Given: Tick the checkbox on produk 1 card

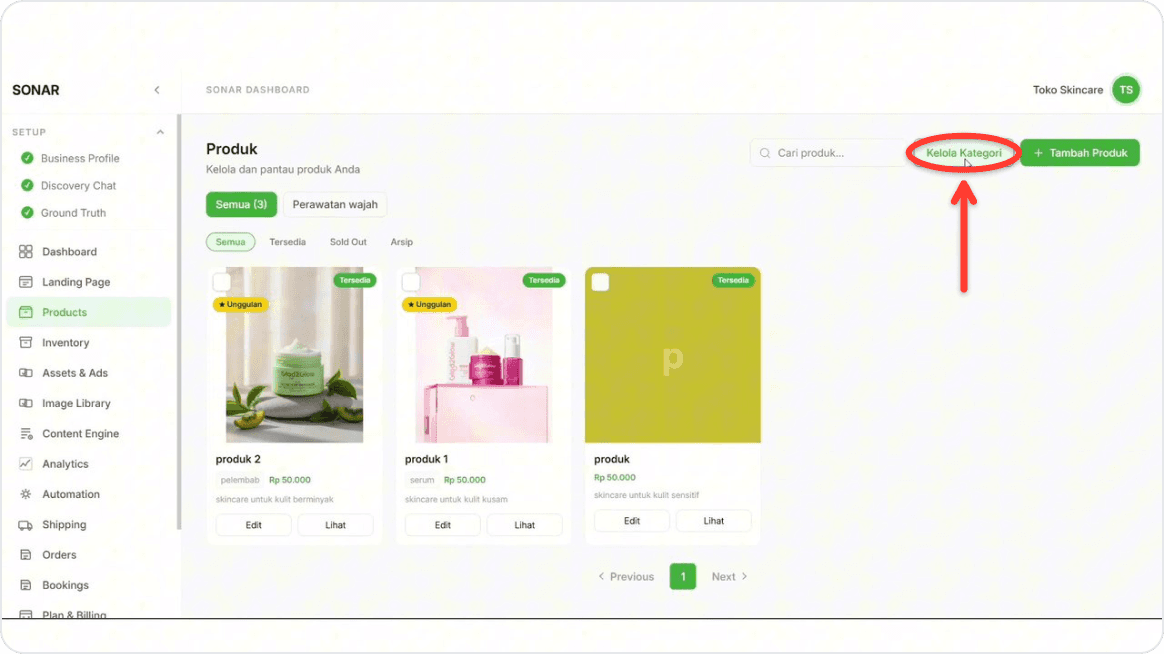Looking at the screenshot, I should 411,282.
